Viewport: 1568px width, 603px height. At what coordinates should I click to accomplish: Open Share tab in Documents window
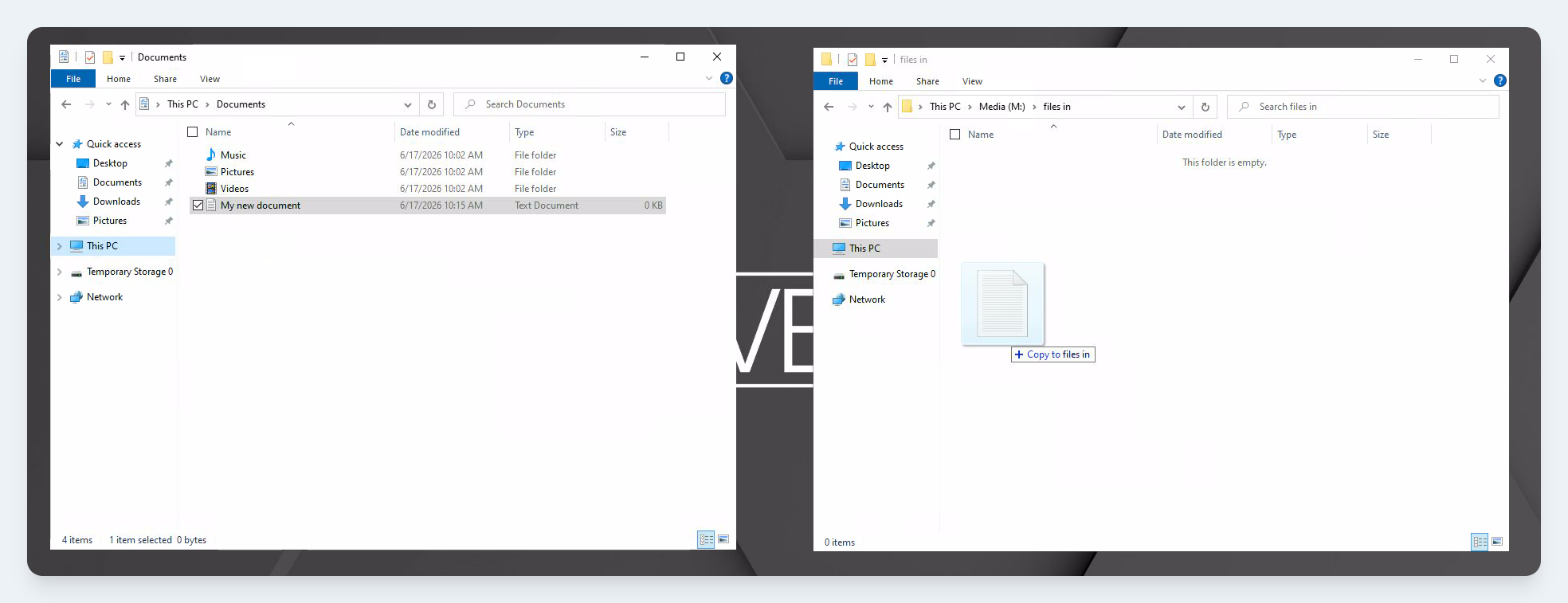165,79
